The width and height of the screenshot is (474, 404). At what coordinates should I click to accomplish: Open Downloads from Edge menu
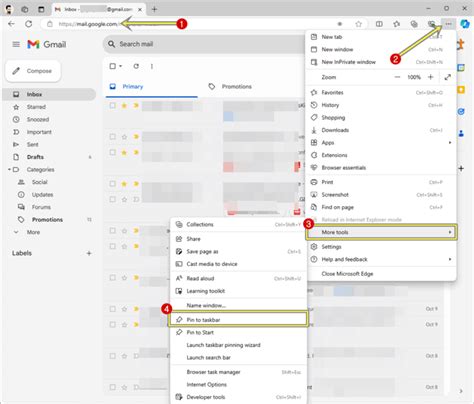(x=381, y=130)
